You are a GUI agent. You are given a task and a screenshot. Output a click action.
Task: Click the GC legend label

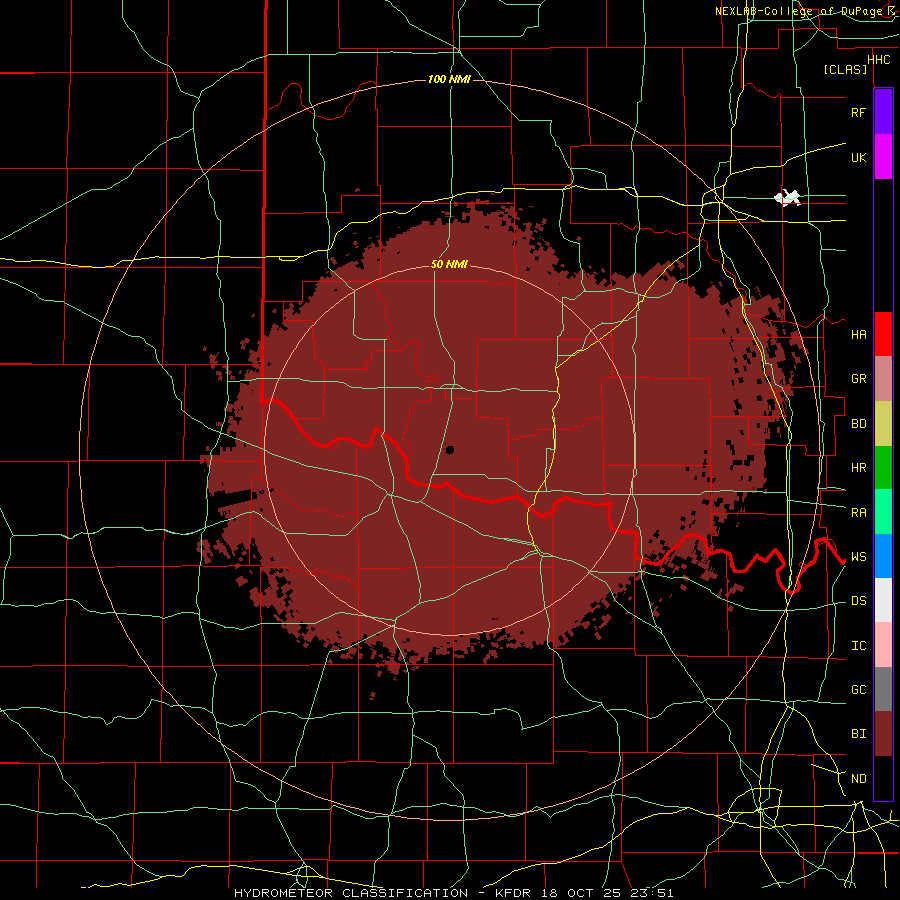858,690
